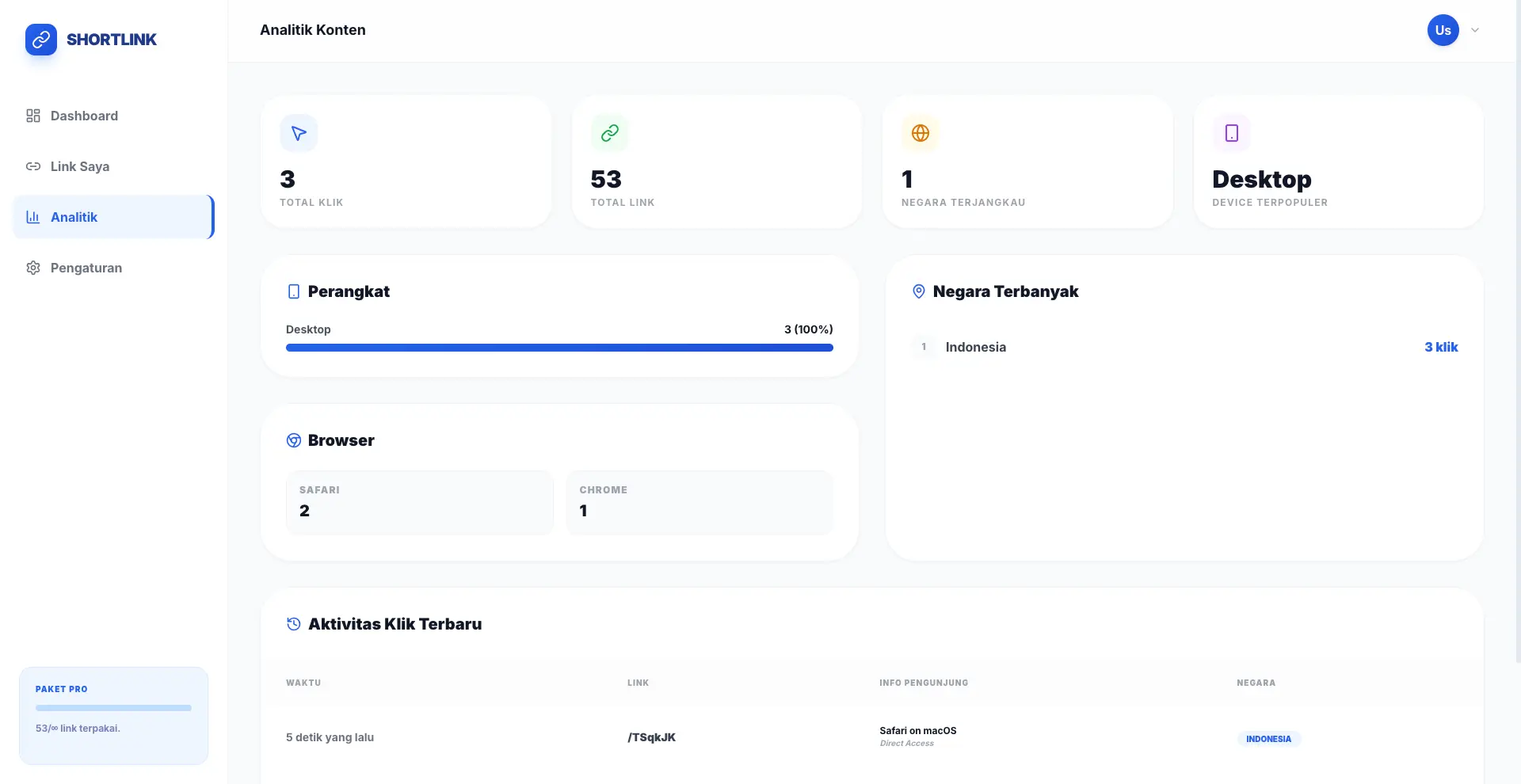Click the orange globe icon for Negara Terjangkau
Screen dimensions: 1521x784
pos(920,133)
